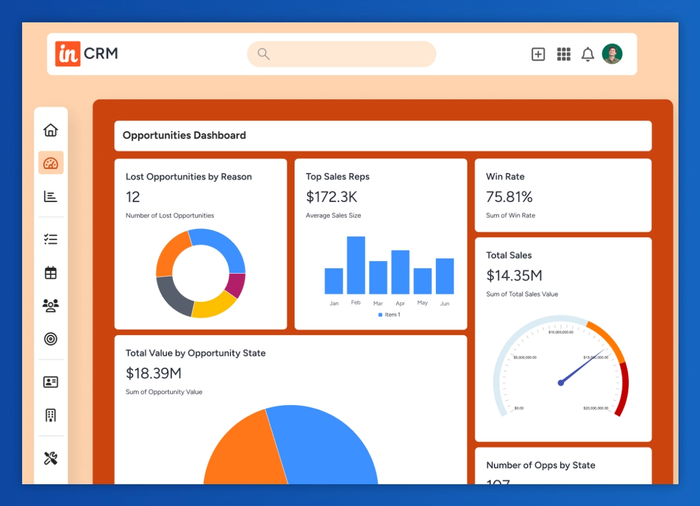This screenshot has height=506, width=700.
Task: Click the Total Sales heading
Action: coord(508,255)
